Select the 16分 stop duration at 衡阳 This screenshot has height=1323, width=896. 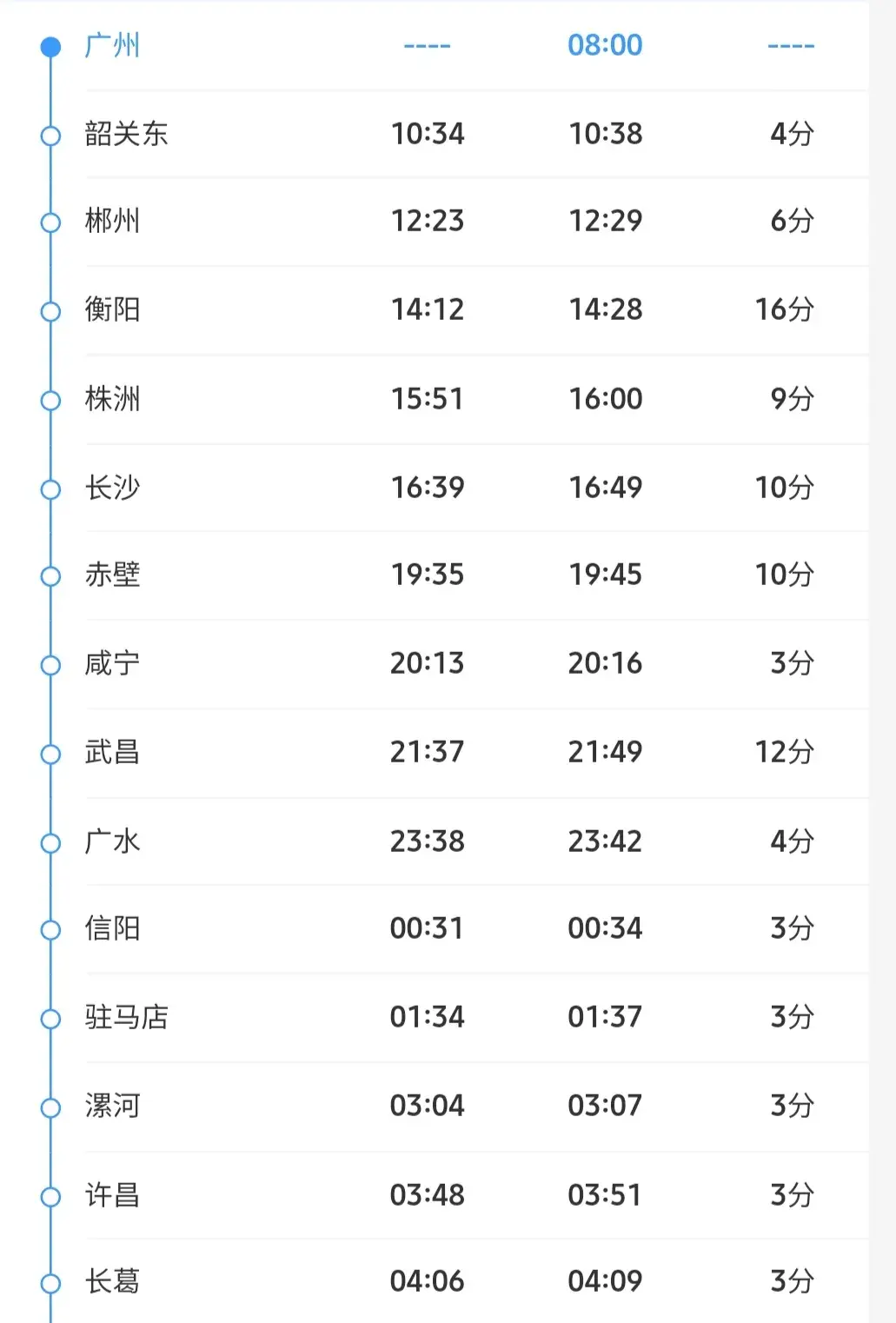pyautogui.click(x=784, y=309)
